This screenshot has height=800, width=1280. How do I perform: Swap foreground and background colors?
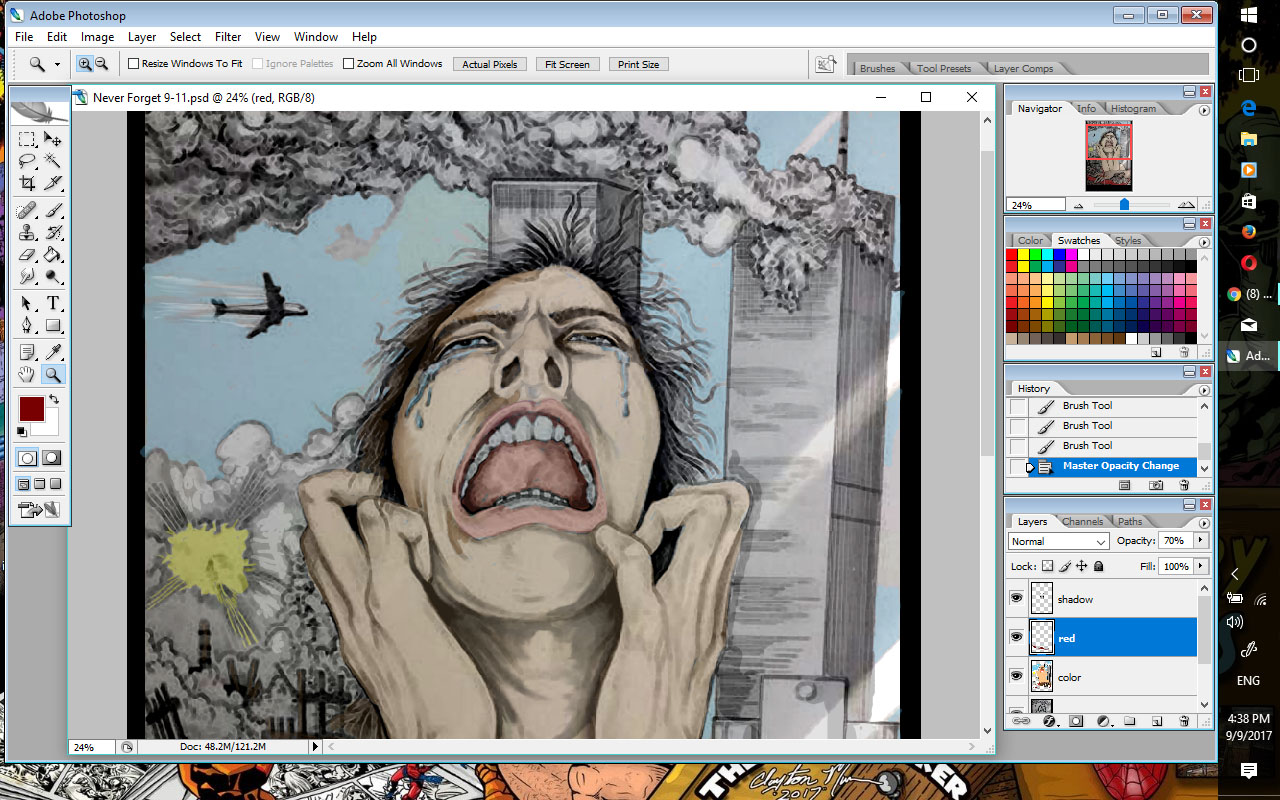coord(53,399)
